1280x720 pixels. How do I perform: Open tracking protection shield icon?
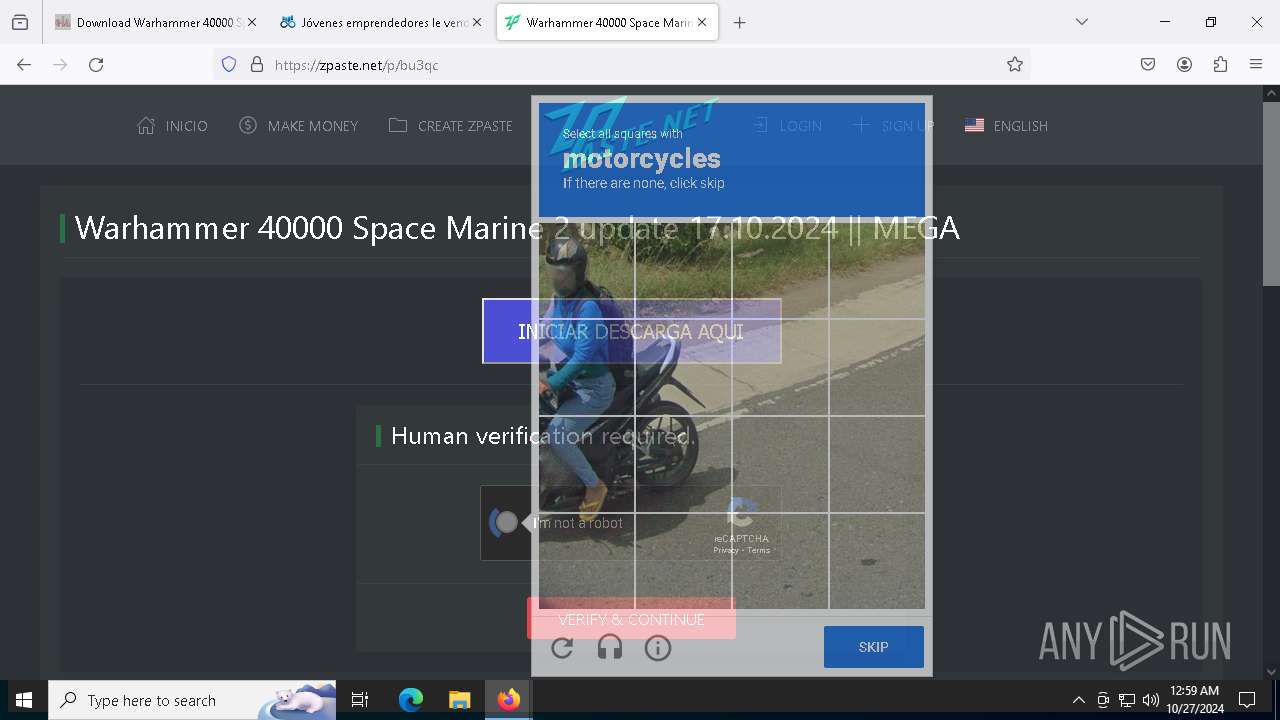click(229, 64)
